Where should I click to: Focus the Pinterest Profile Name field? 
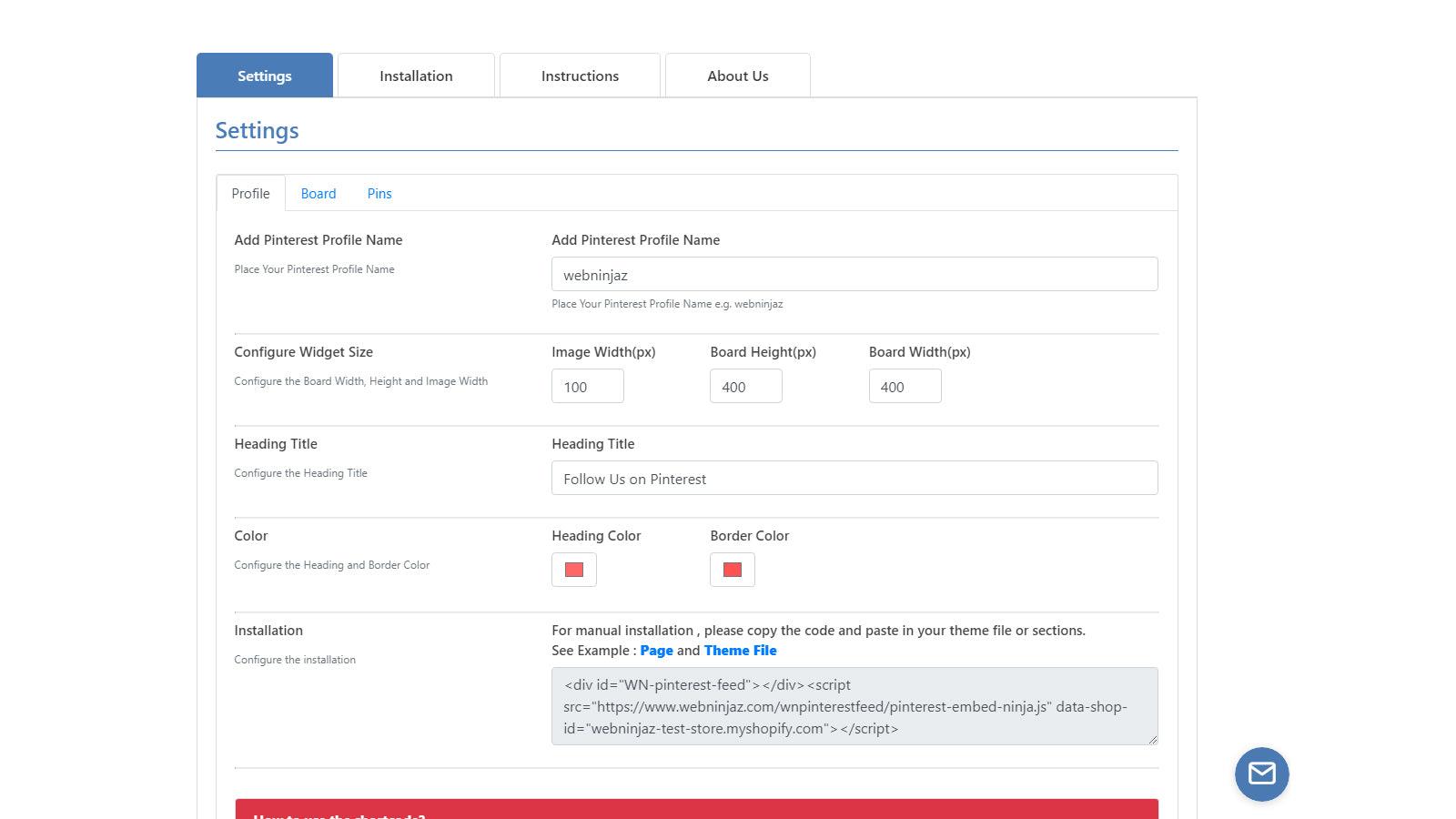point(854,275)
